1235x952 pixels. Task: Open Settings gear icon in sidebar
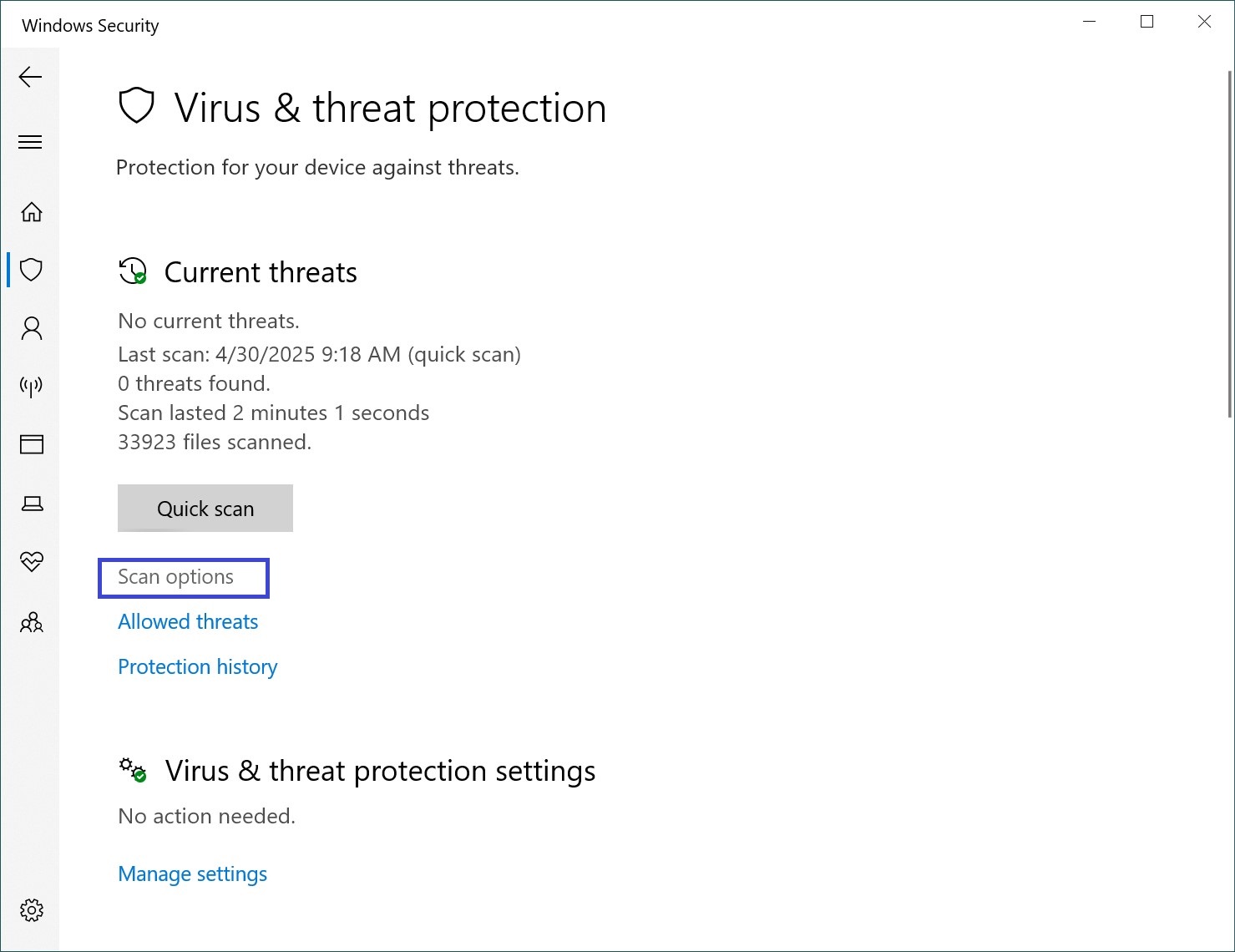pyautogui.click(x=32, y=910)
